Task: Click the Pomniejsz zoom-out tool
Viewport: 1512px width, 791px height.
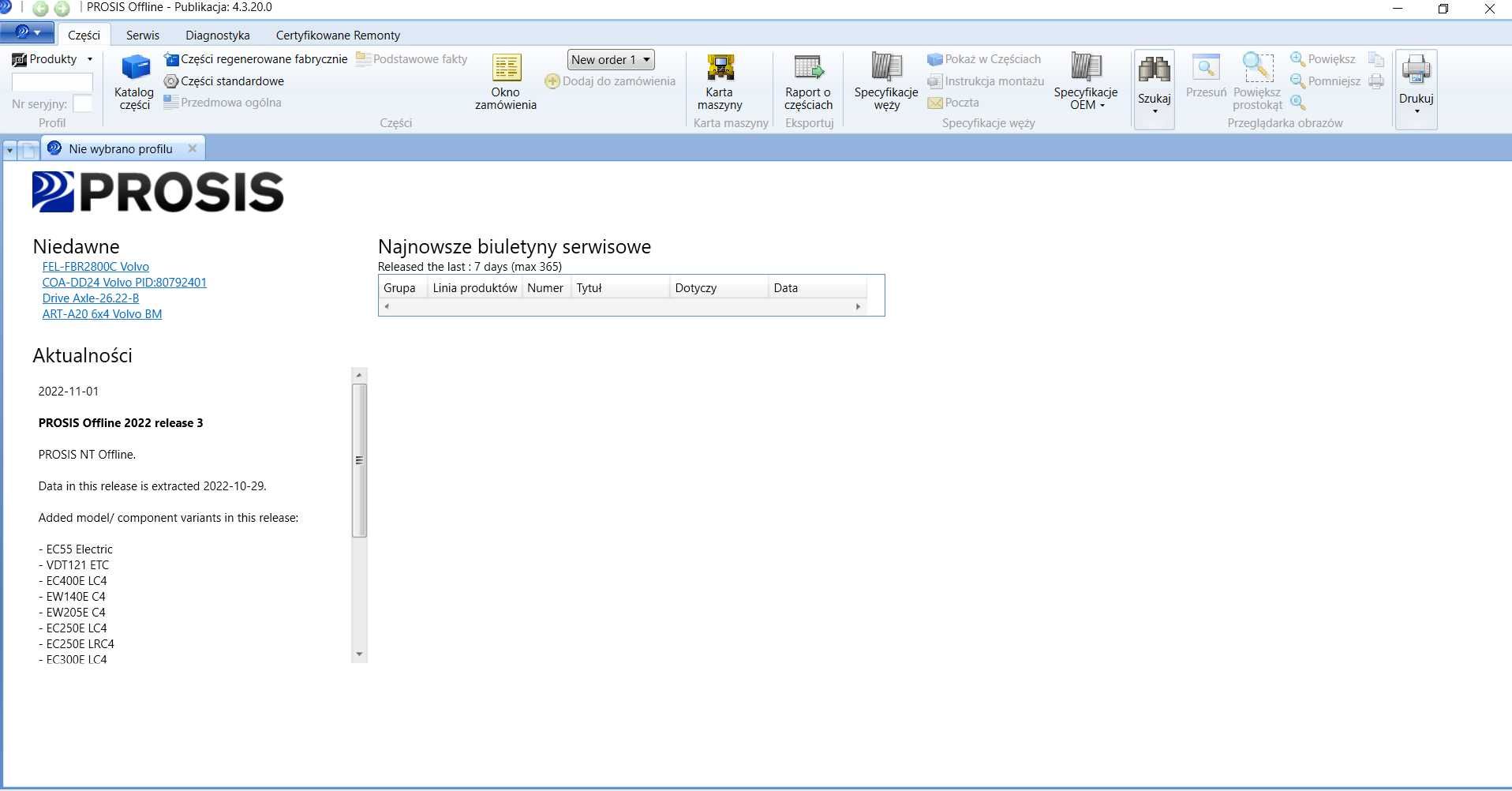Action: pyautogui.click(x=1325, y=81)
